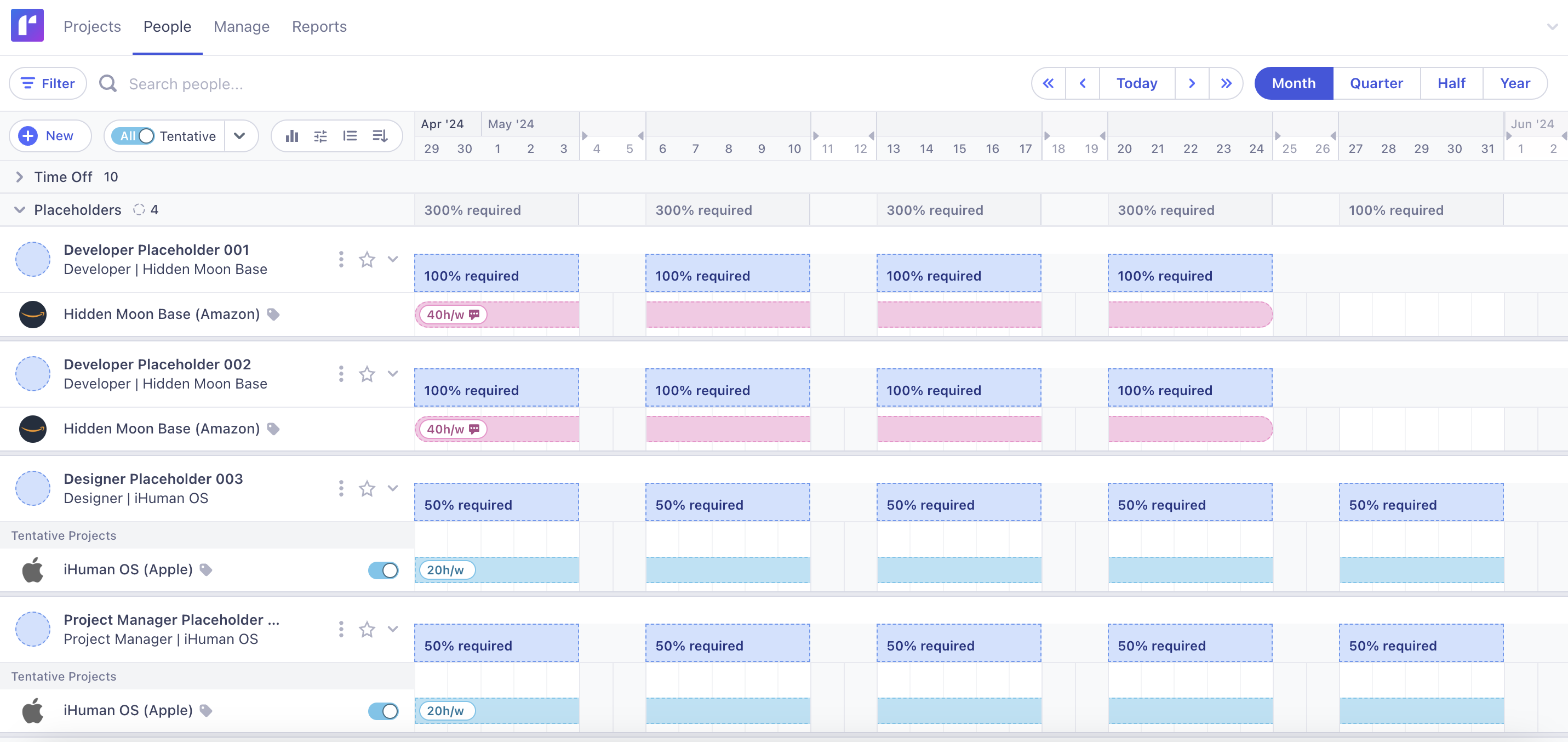This screenshot has height=742, width=1568.
Task: Click the sliders settings icon in the toolbar
Action: (321, 136)
